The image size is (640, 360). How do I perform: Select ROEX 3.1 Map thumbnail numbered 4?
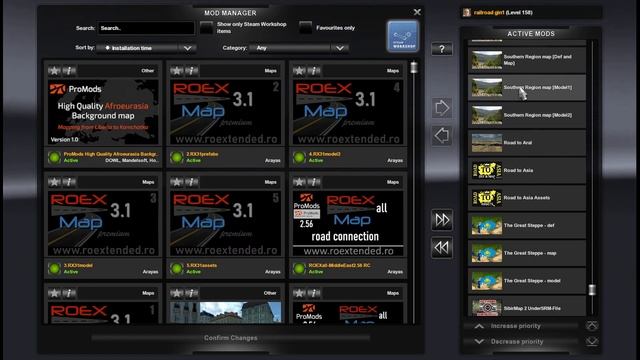click(348, 112)
